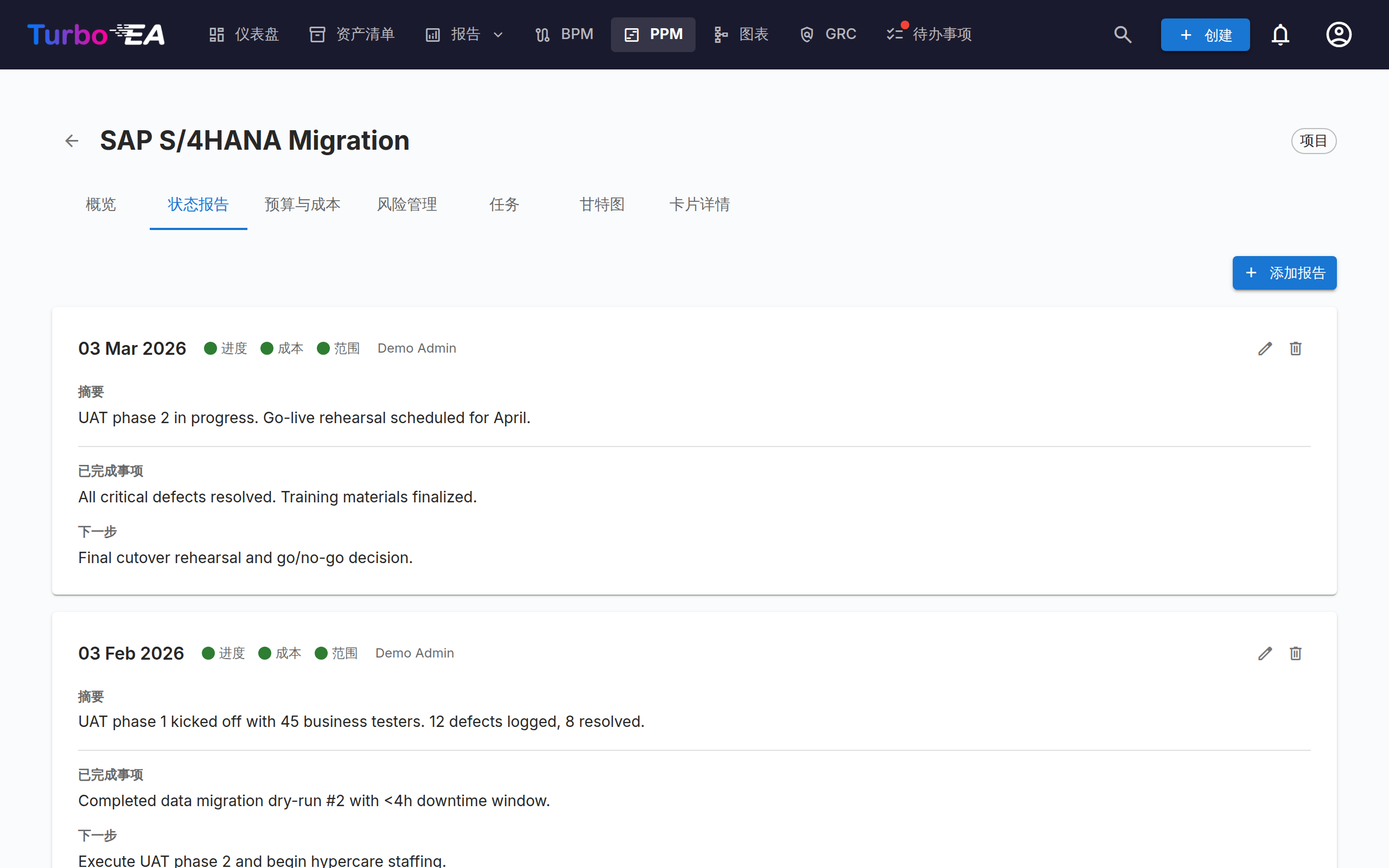
Task: Open the user account avatar menu
Action: 1339,34
